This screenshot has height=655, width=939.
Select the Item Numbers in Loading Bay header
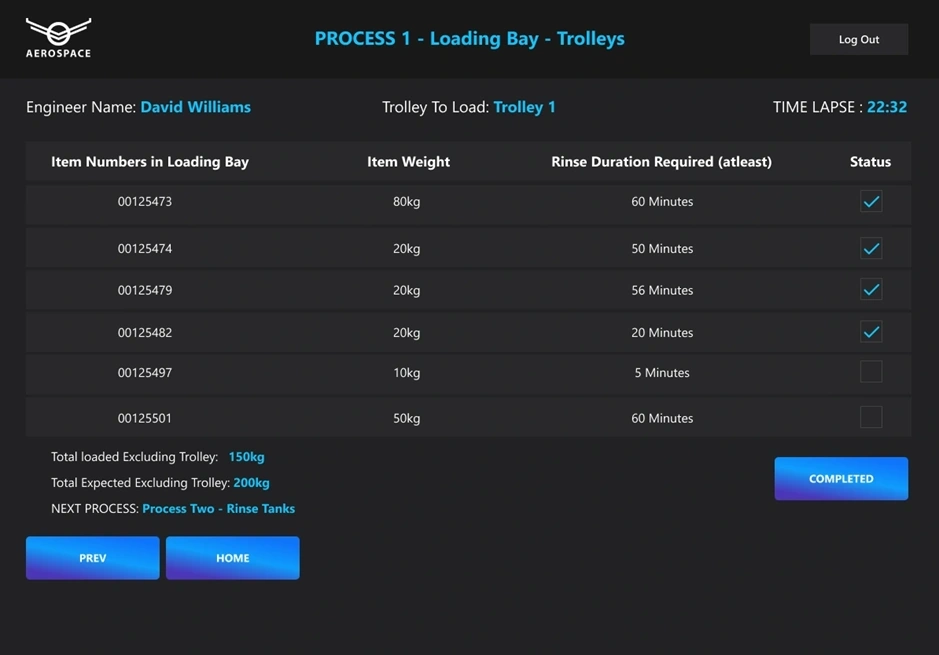150,162
